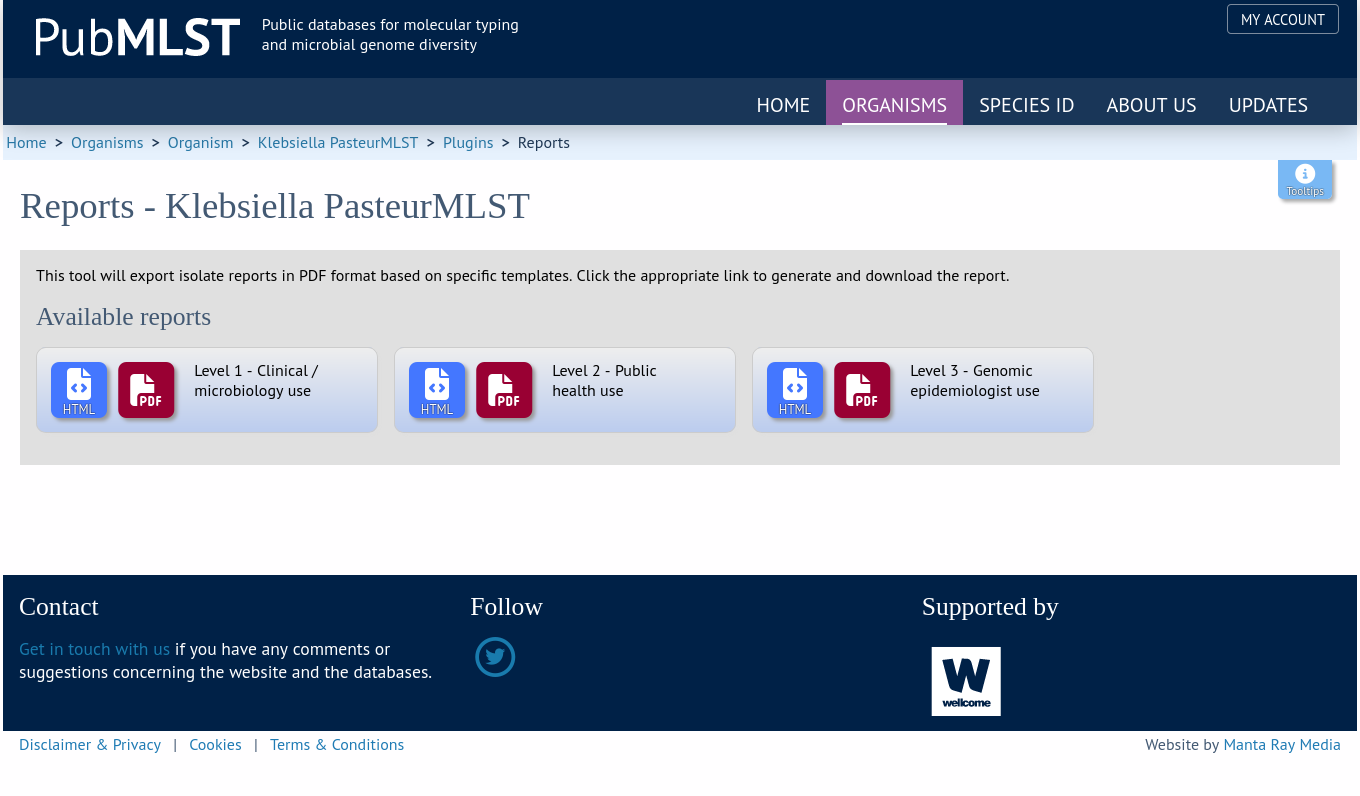1360x796 pixels.
Task: Open the UPDATES menu item
Action: coord(1268,105)
